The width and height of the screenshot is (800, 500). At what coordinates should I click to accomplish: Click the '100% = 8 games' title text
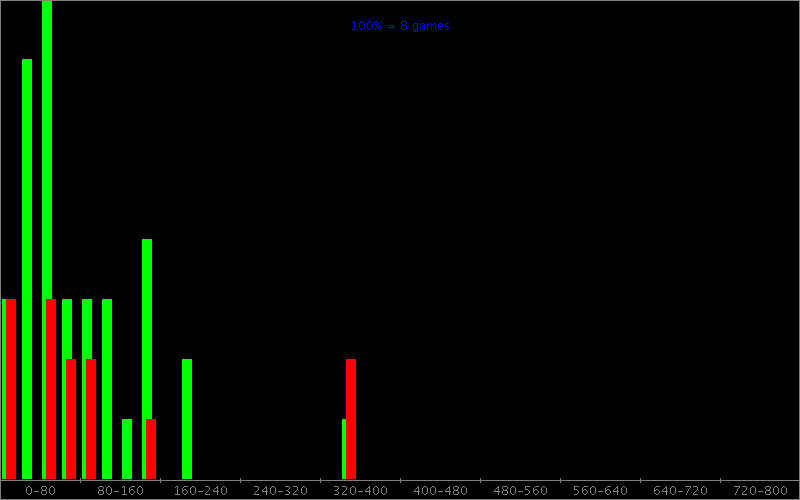pos(400,26)
